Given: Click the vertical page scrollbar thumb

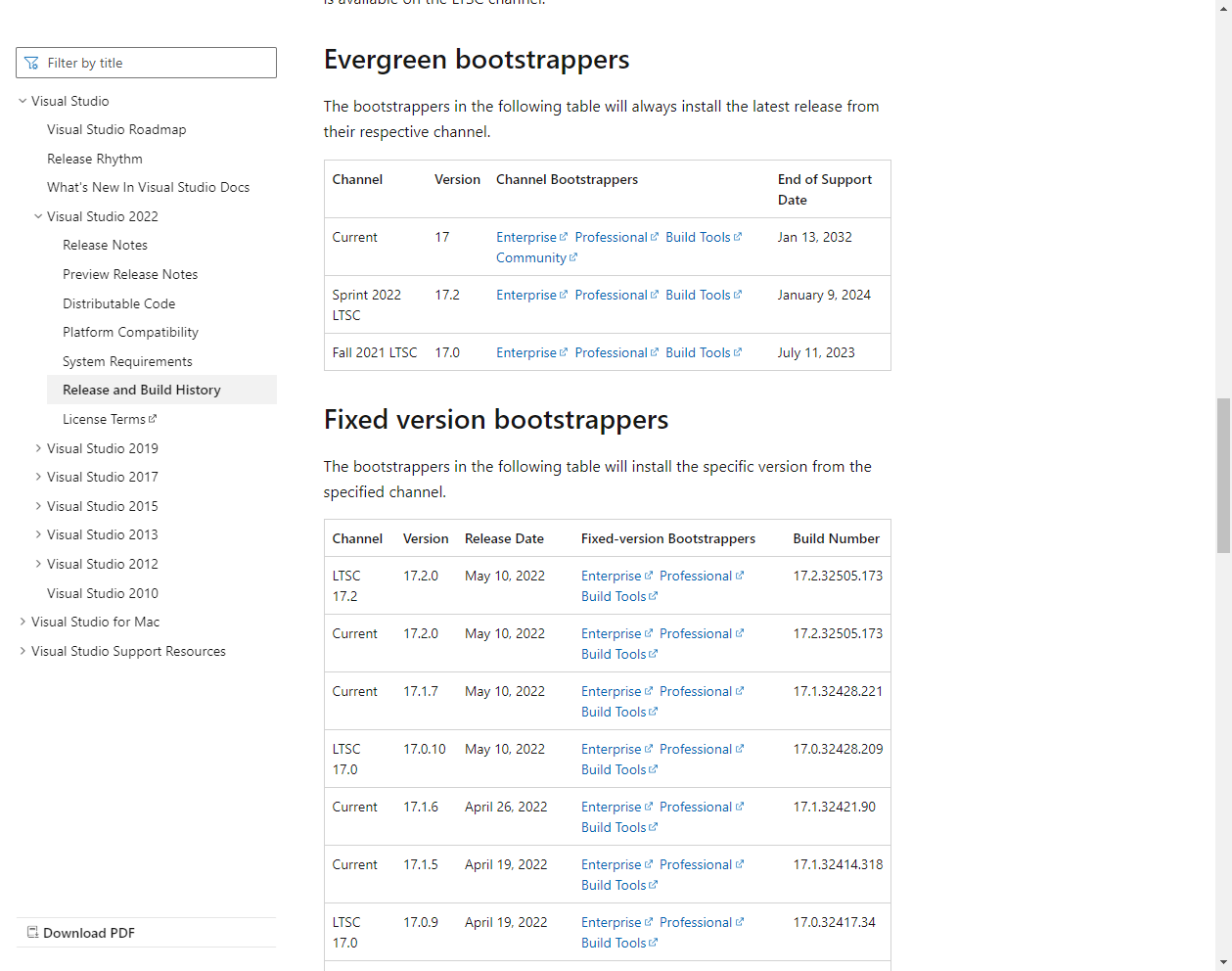Looking at the screenshot, I should point(1223,476).
